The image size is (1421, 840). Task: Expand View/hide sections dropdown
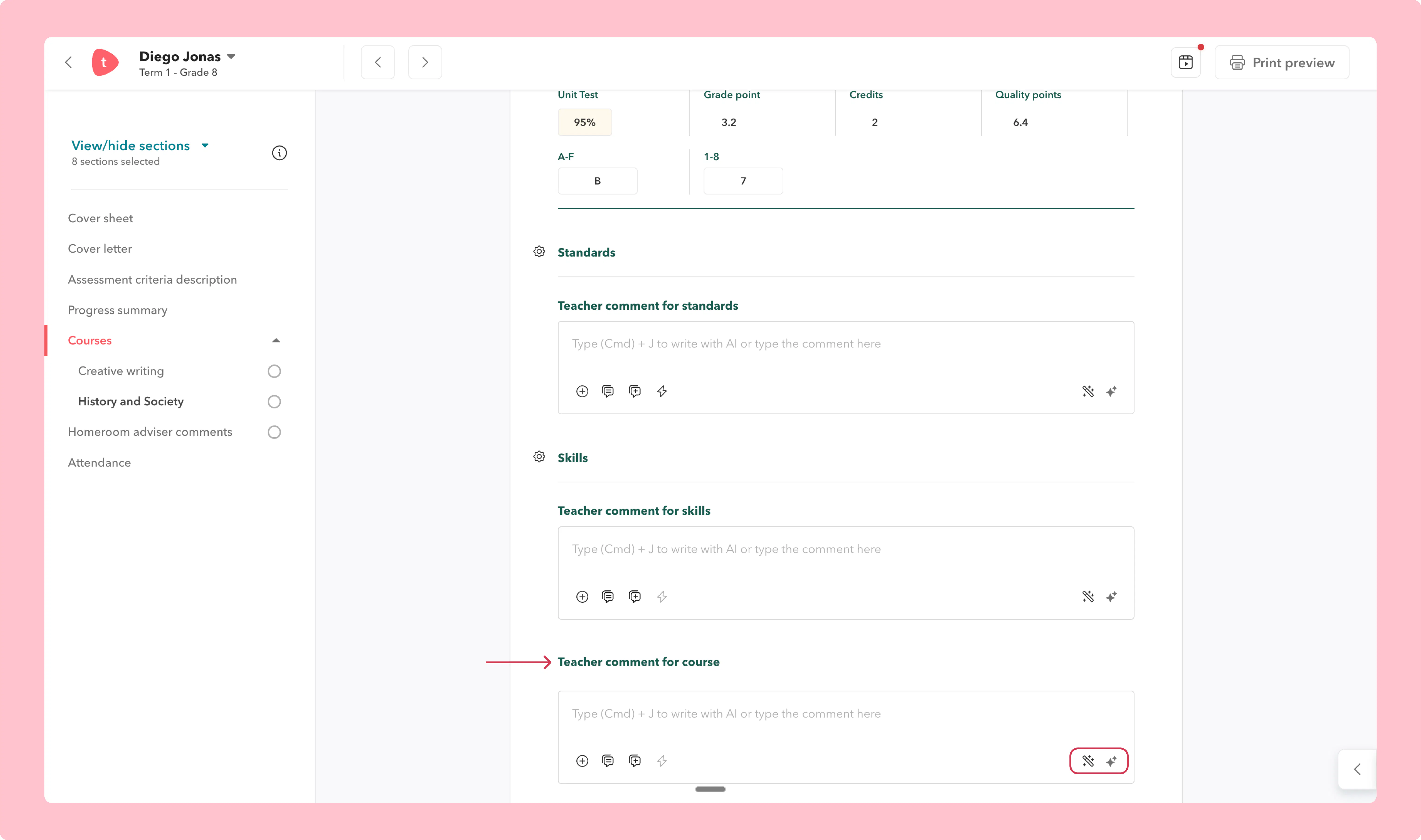pos(140,145)
